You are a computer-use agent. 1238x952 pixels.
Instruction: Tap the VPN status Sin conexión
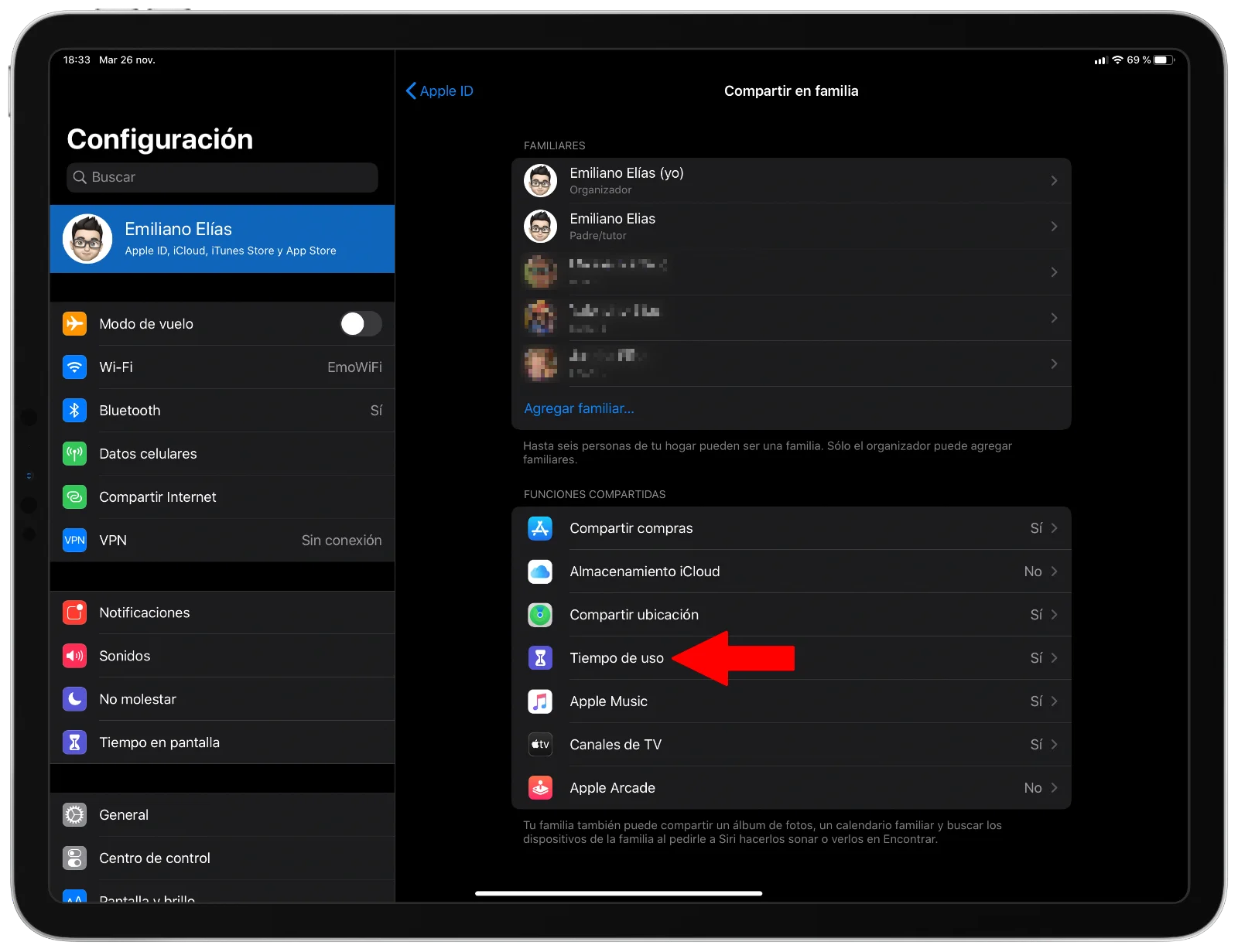tap(341, 541)
